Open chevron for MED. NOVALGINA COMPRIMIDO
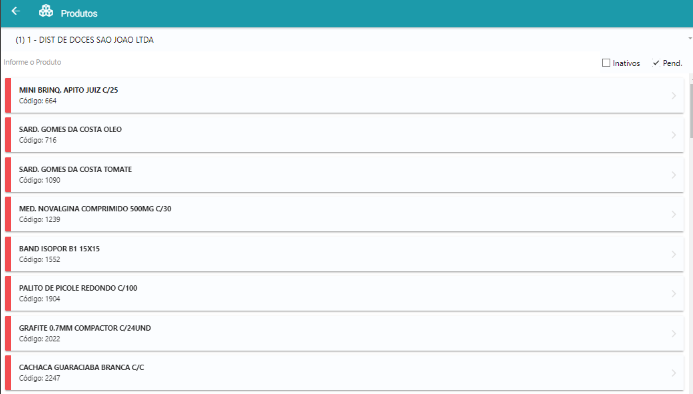This screenshot has width=693, height=394. click(674, 214)
